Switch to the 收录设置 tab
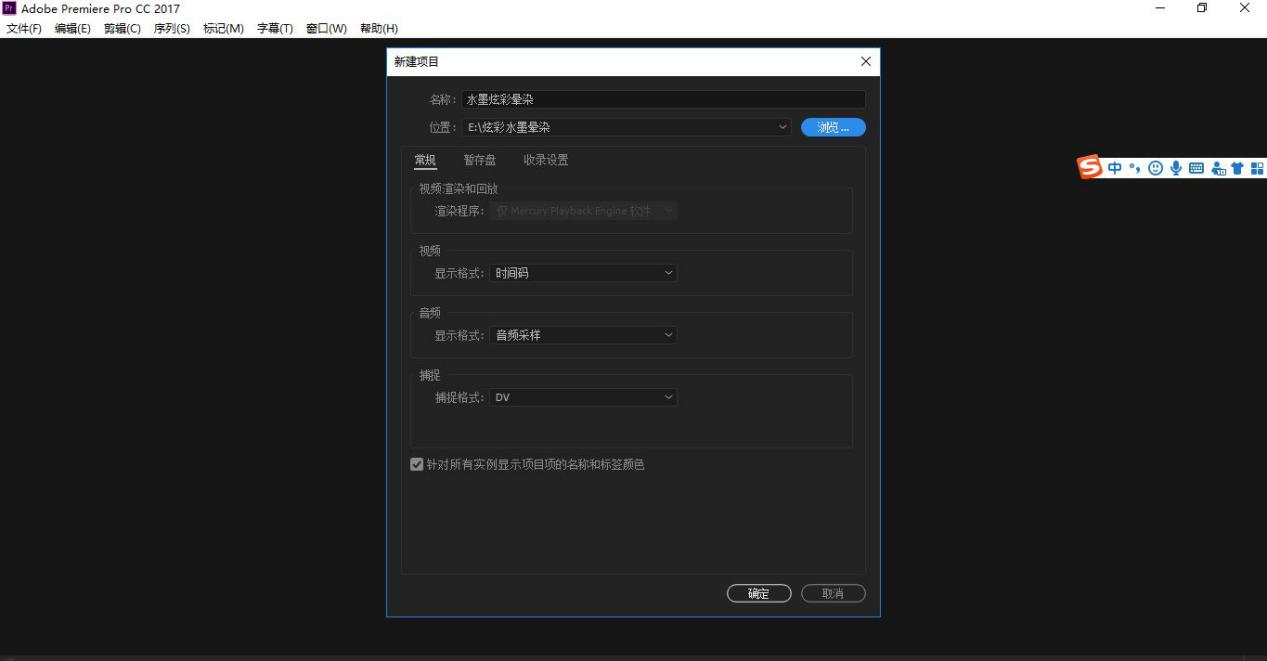 click(x=546, y=160)
